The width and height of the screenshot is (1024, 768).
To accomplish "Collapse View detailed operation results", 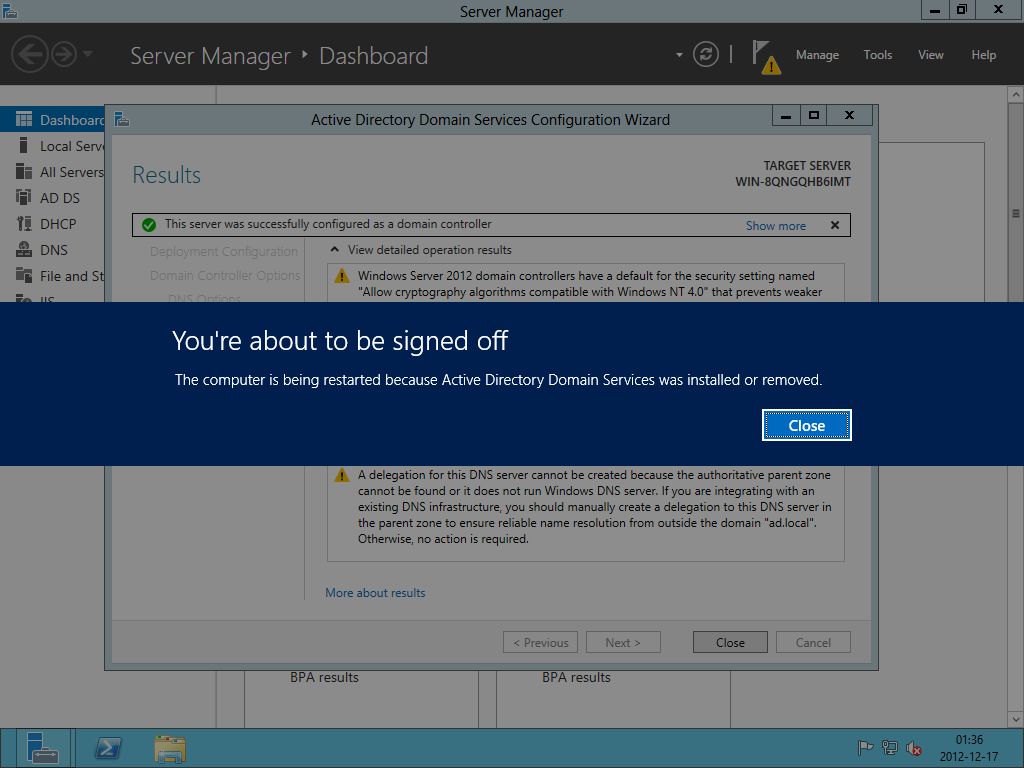I will tap(335, 249).
